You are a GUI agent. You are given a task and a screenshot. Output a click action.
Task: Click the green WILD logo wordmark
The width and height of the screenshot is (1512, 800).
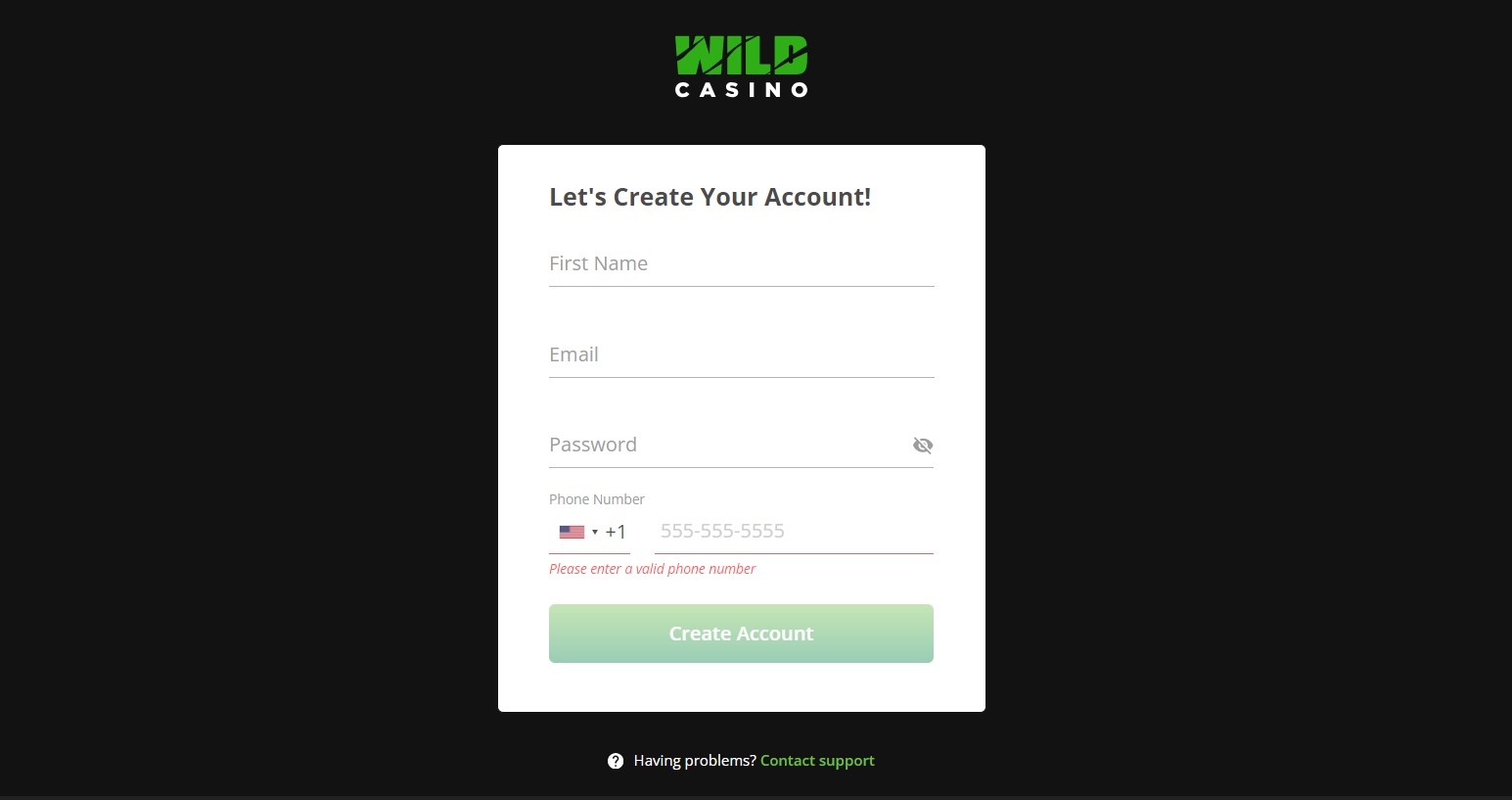click(x=741, y=56)
